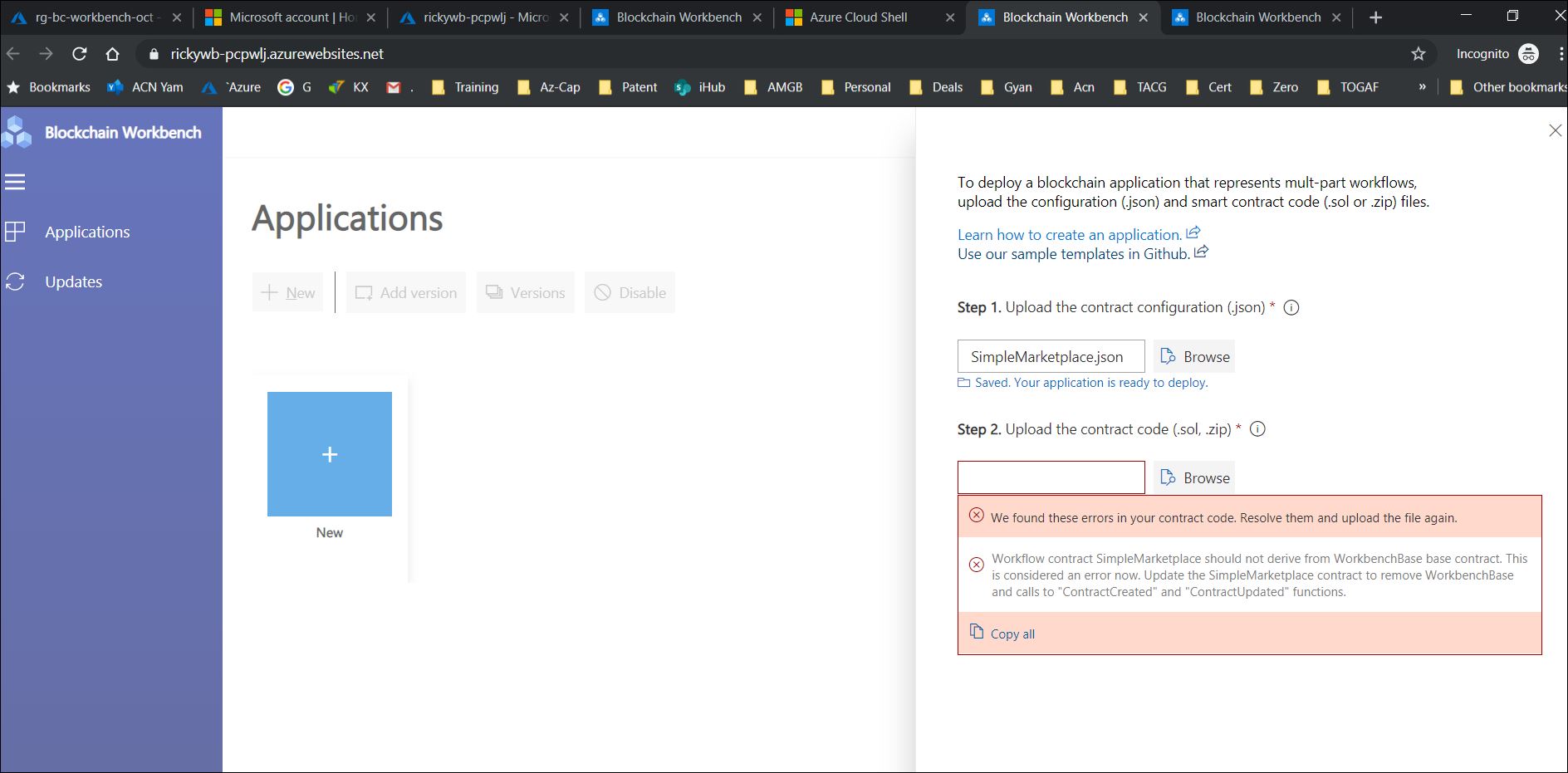This screenshot has width=1568, height=773.
Task: Expand the bookmarks overflow chevron
Action: [x=1423, y=86]
